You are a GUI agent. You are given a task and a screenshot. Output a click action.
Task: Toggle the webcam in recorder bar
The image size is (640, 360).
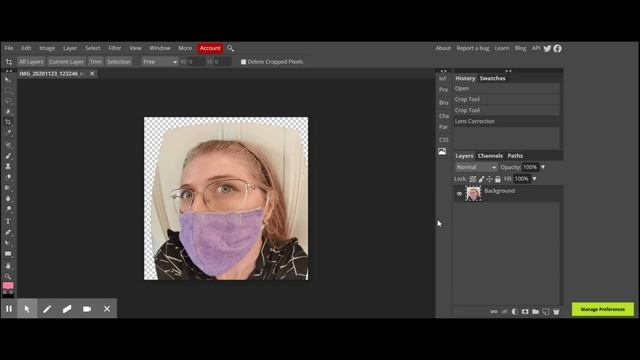[87, 309]
